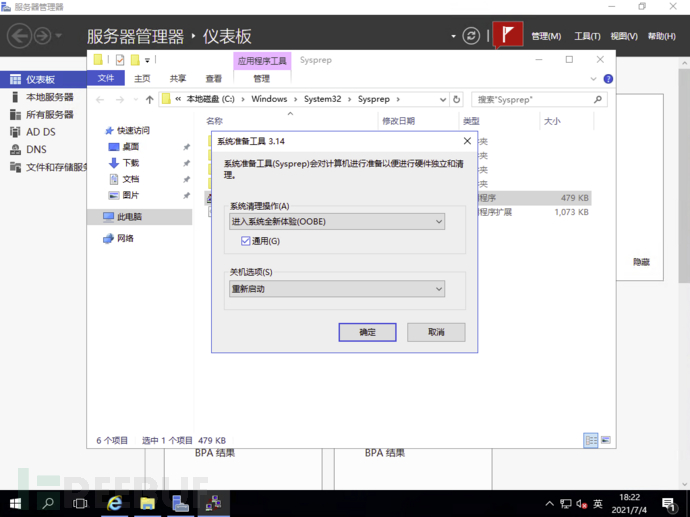
Task: Launch Internet Explorer from the taskbar
Action: pyautogui.click(x=114, y=503)
